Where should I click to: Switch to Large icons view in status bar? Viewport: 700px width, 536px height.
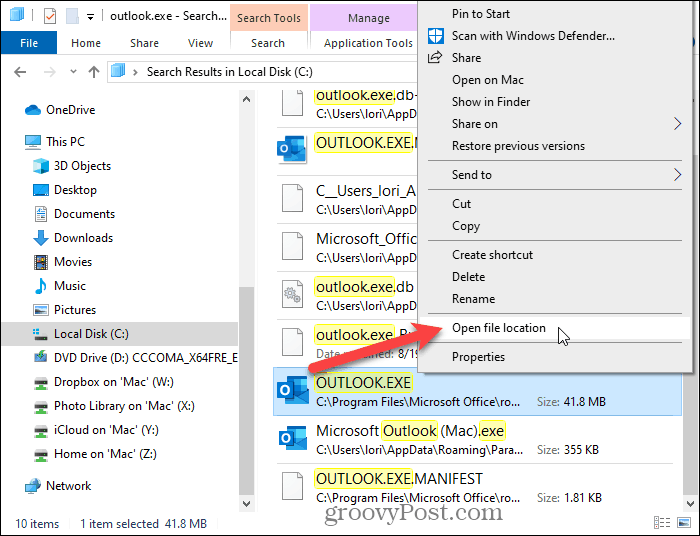(x=684, y=522)
